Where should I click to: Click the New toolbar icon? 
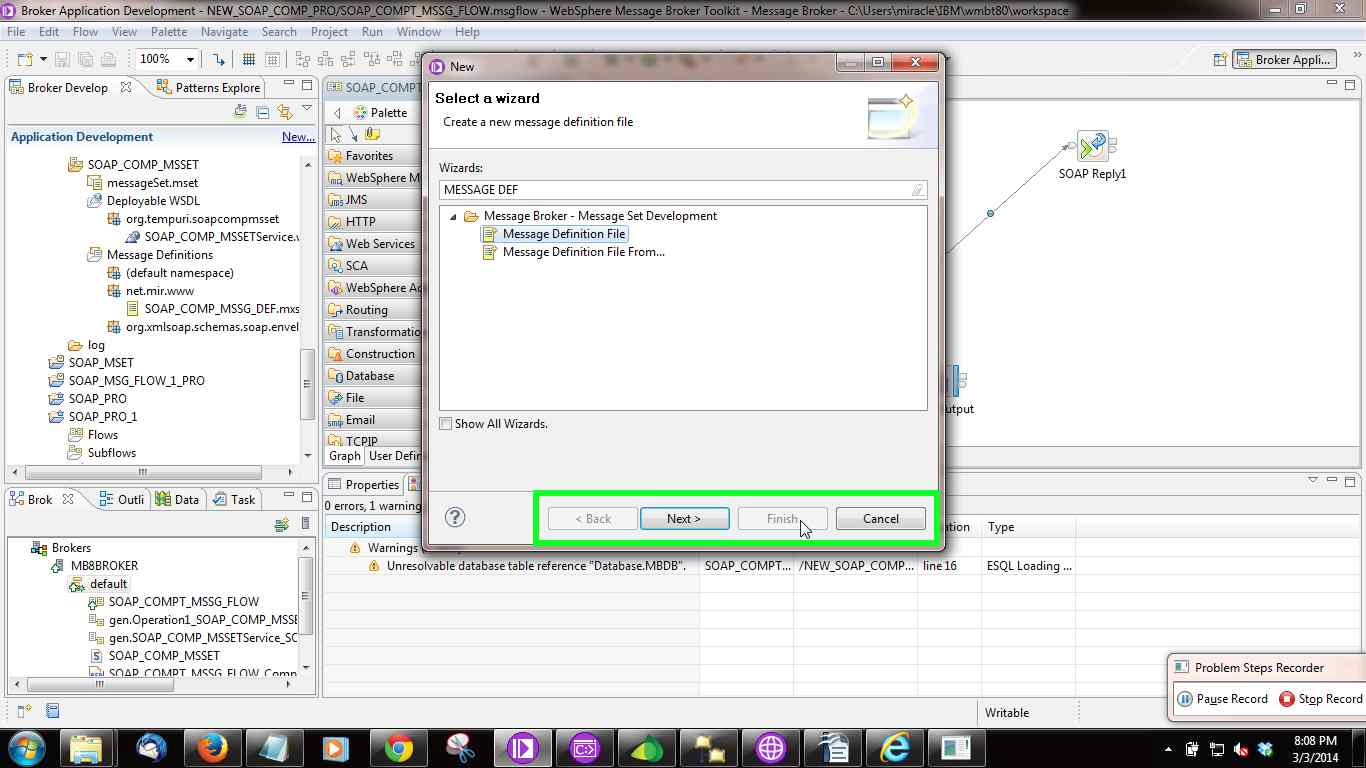tap(25, 59)
